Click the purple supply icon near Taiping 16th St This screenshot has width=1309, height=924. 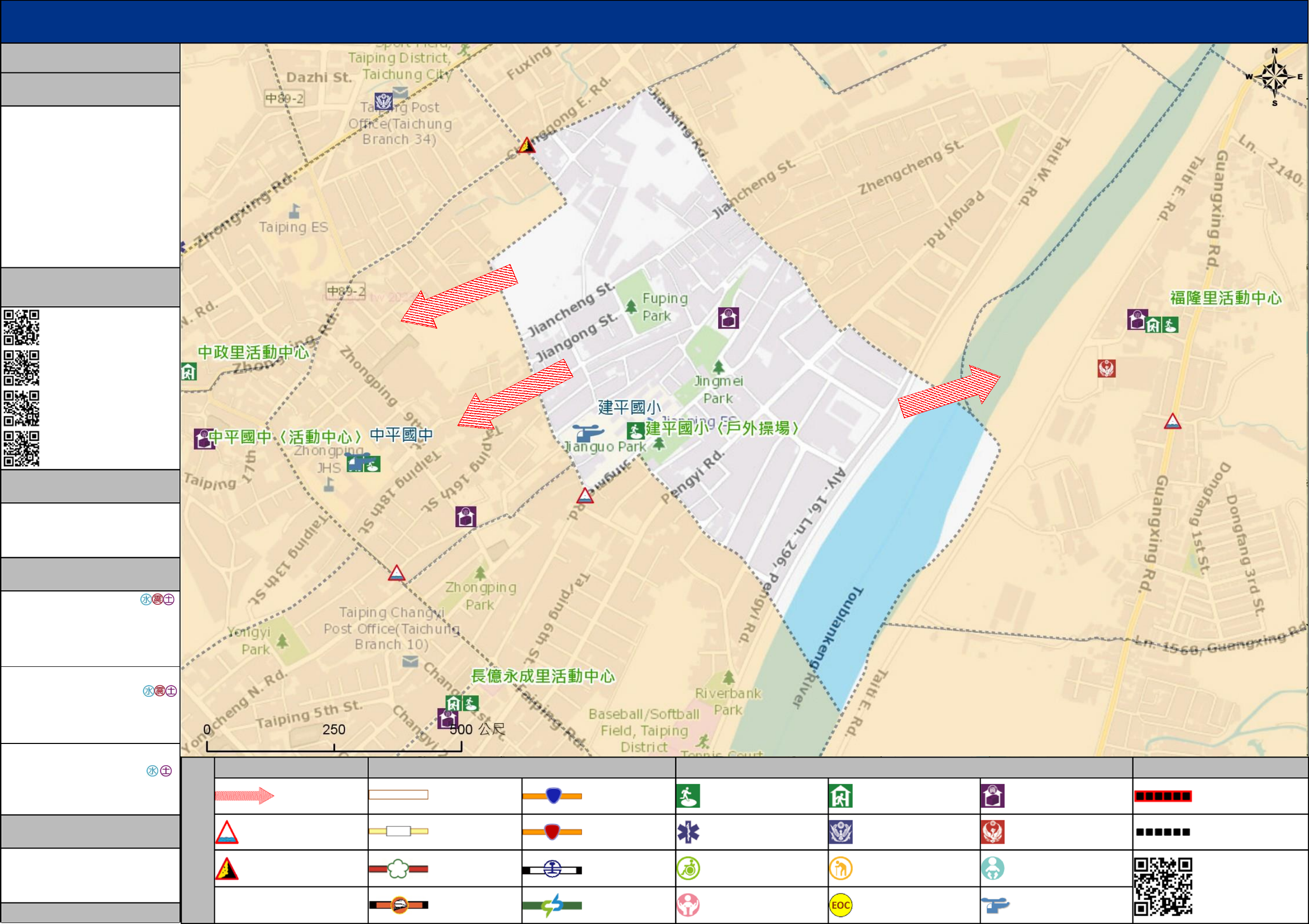(x=465, y=516)
